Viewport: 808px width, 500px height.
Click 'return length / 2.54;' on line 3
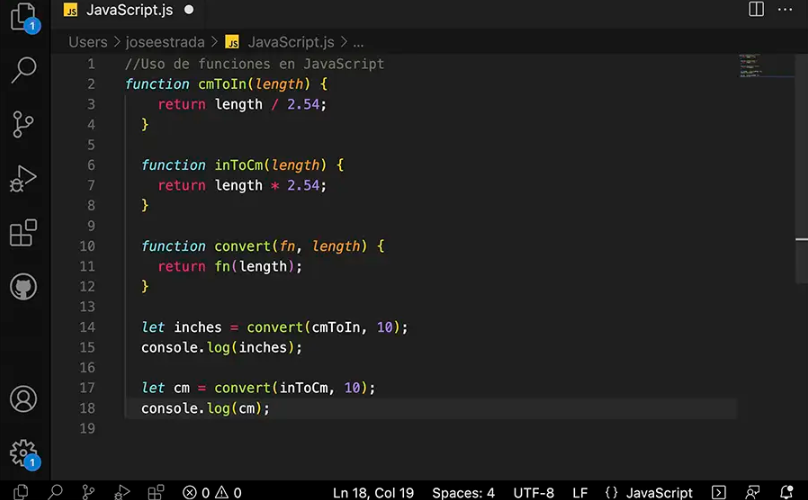pyautogui.click(x=242, y=105)
